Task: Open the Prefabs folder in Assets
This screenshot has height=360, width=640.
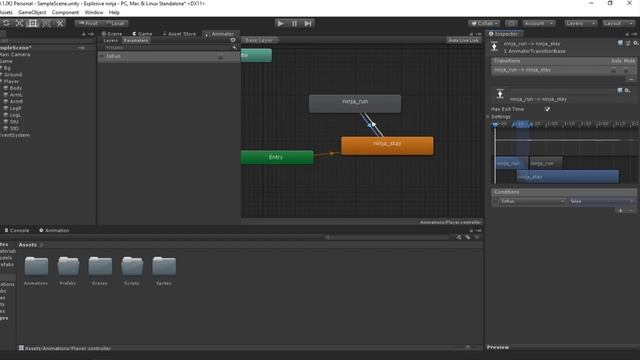Action: (x=68, y=271)
